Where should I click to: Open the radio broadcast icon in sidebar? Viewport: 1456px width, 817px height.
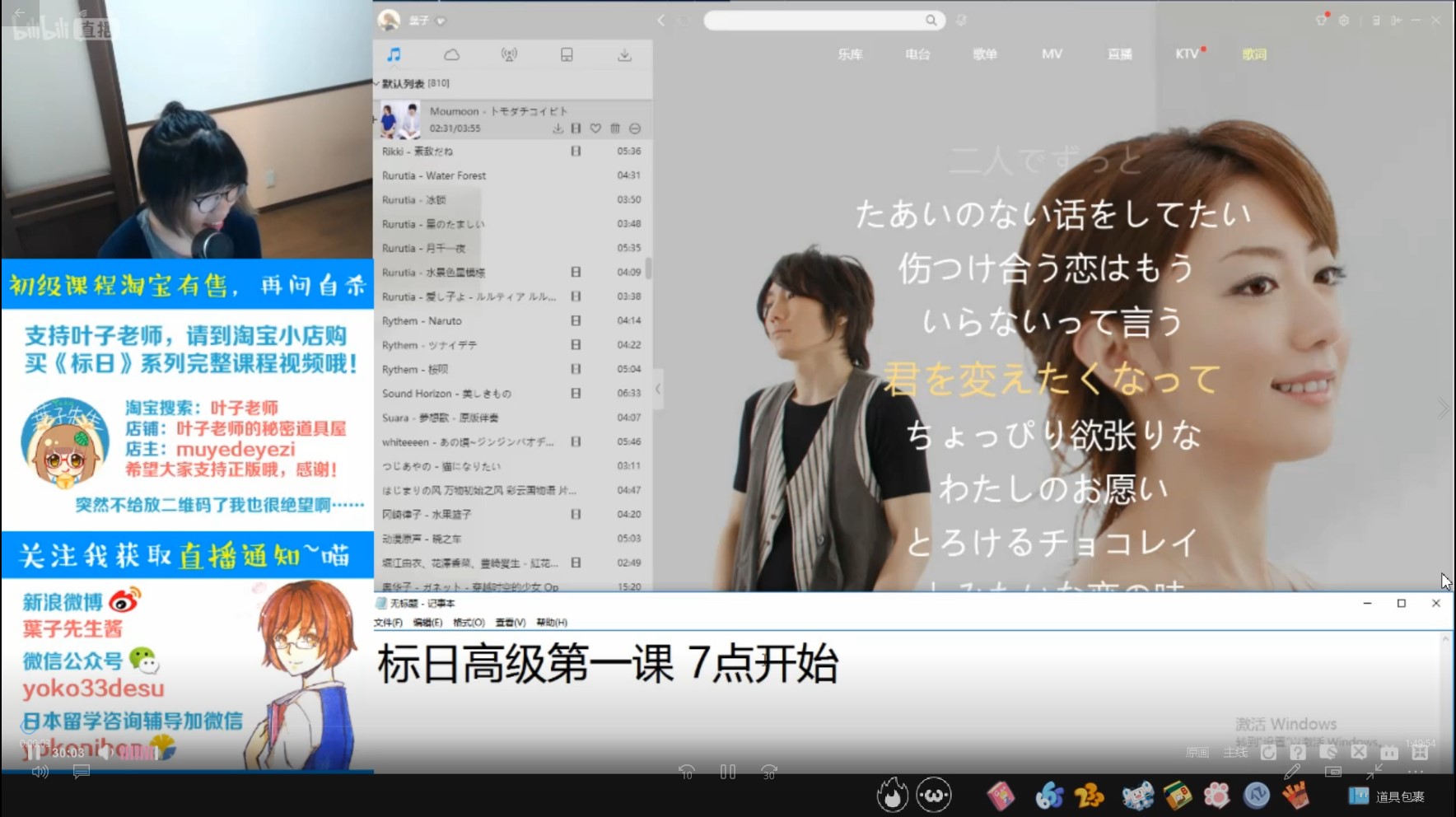(509, 55)
